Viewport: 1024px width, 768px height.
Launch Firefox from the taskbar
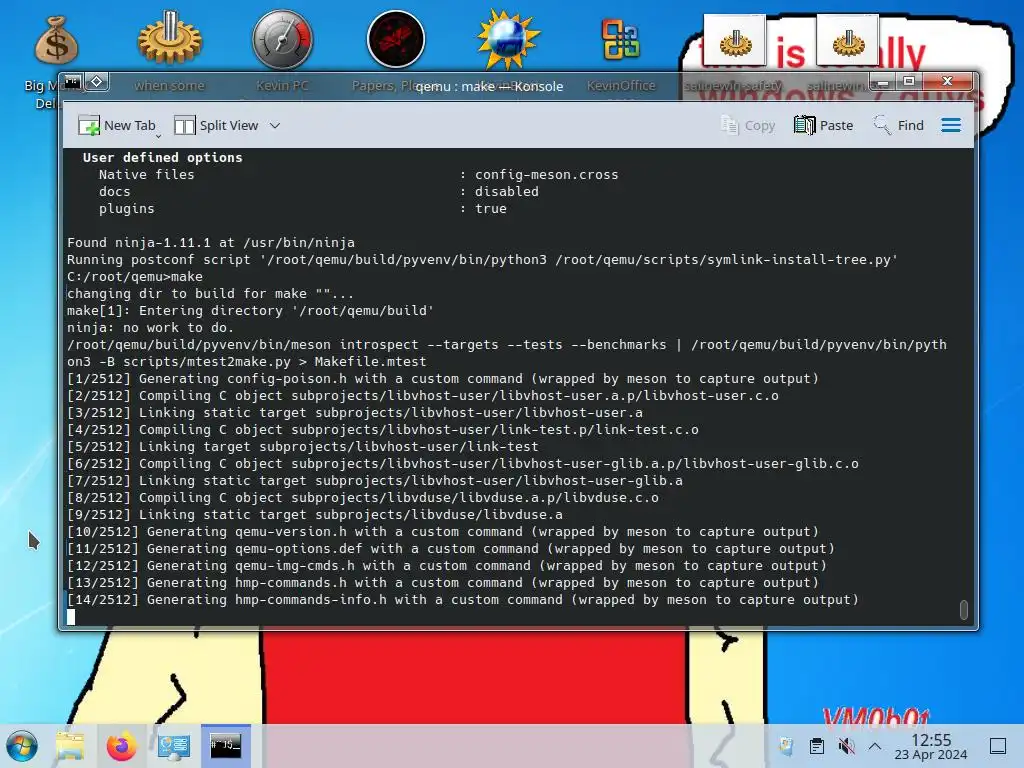[x=121, y=746]
